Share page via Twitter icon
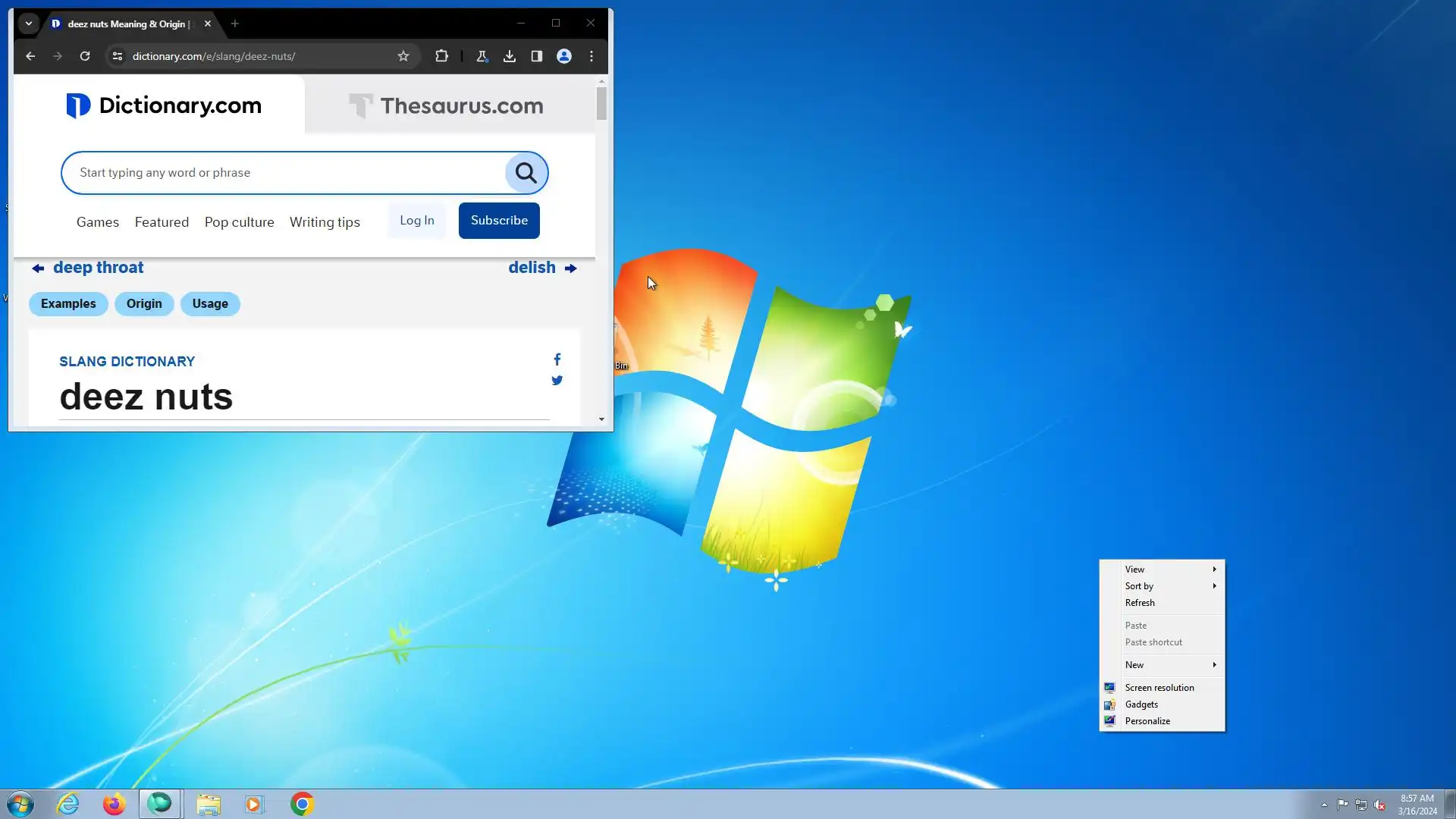This screenshot has width=1456, height=819. tap(557, 381)
